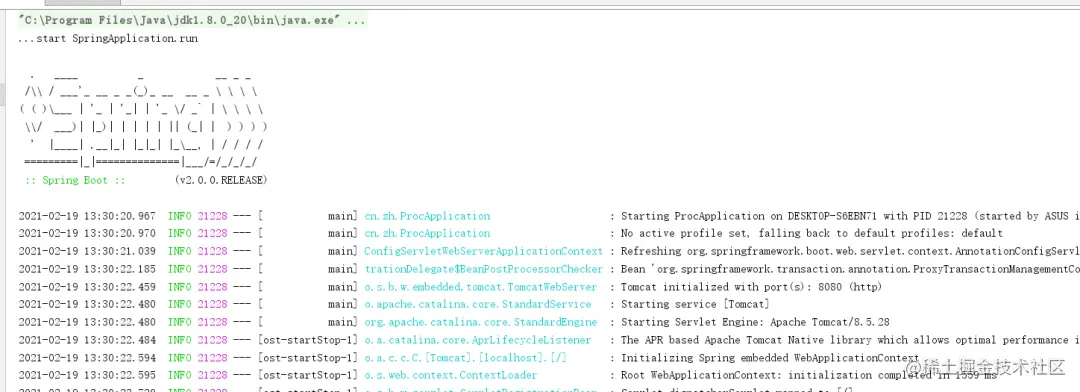
Task: Select 'Tomcat initialized with port(s): 8080 (http)'
Action: [751, 287]
